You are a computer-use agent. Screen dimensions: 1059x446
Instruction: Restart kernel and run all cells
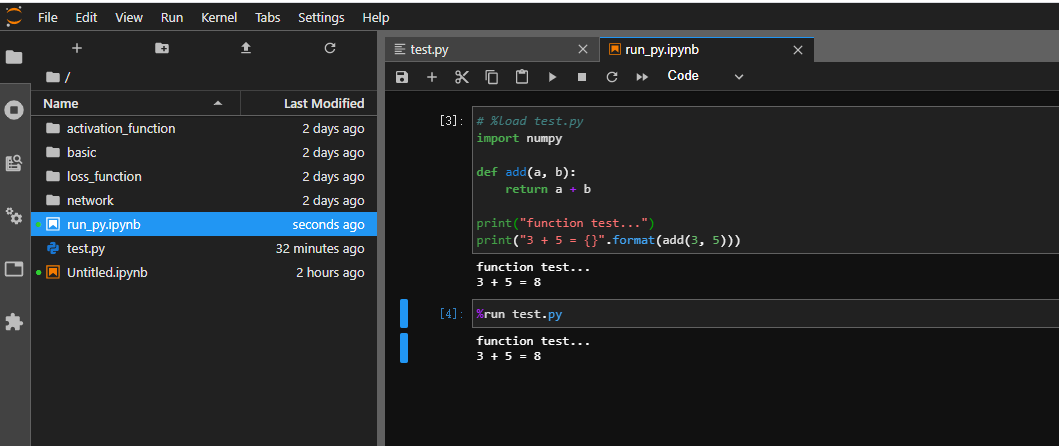tap(642, 76)
